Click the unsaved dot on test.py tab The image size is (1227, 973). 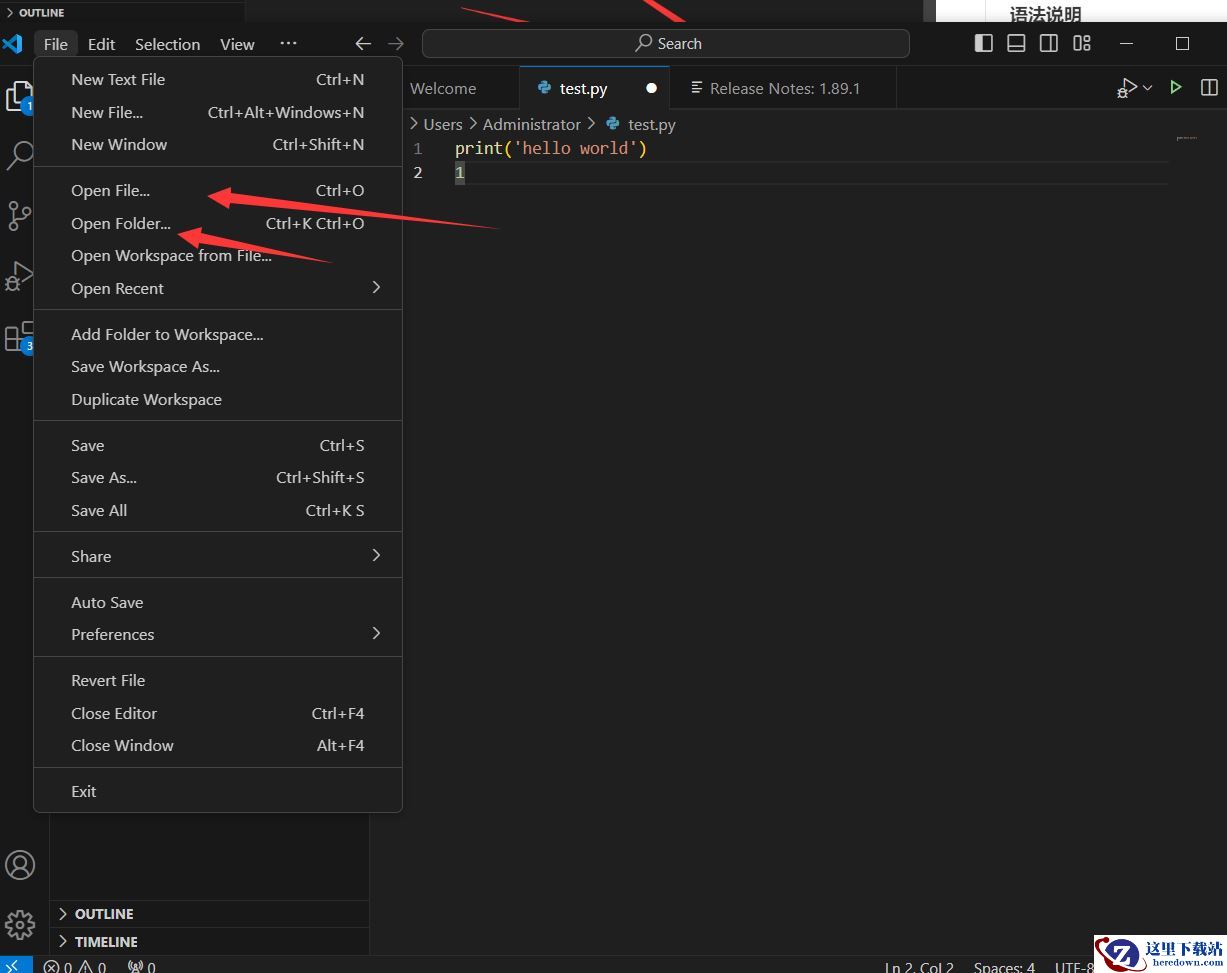click(x=651, y=88)
